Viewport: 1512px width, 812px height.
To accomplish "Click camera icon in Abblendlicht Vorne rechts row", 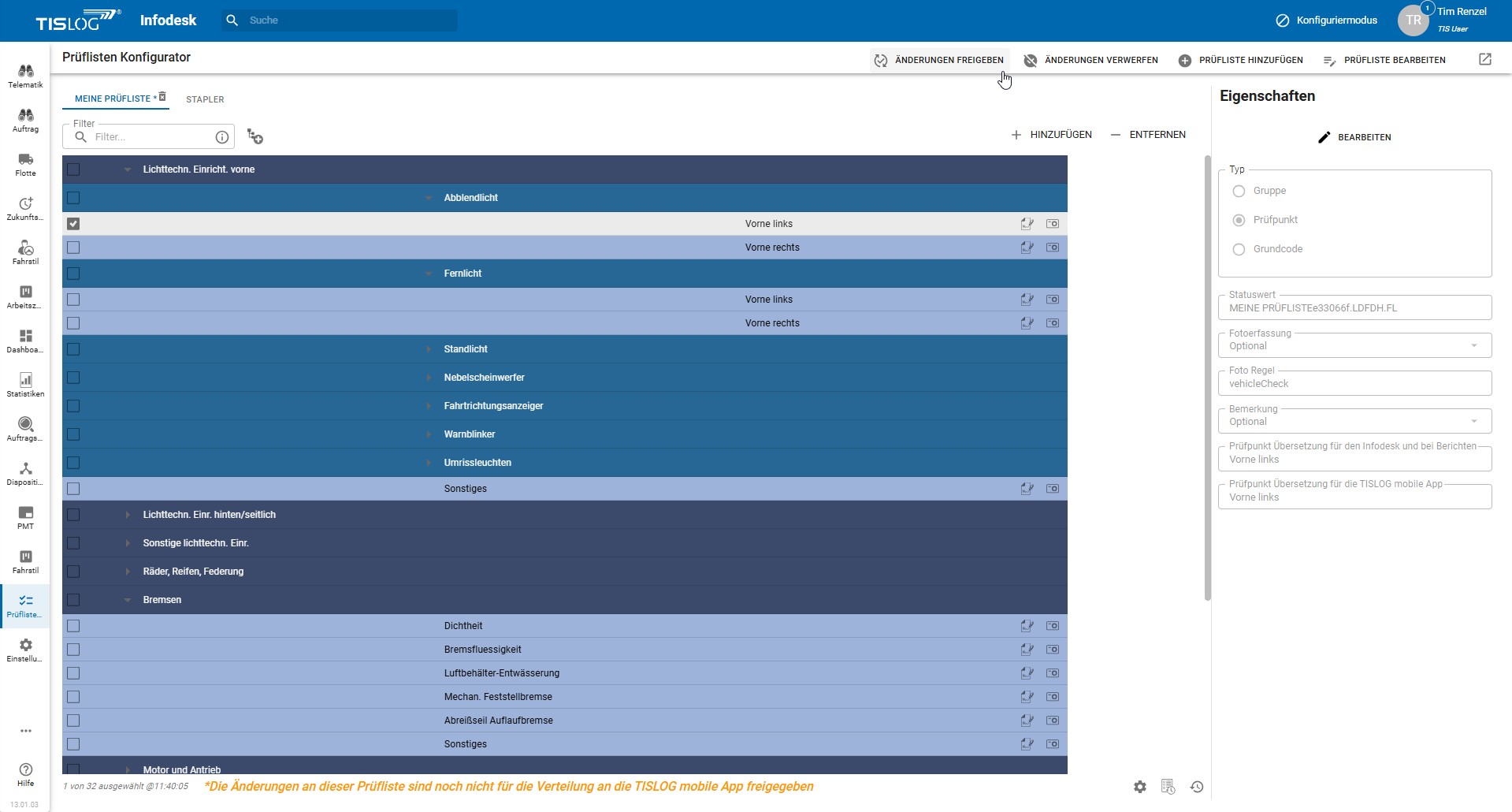I will point(1053,248).
